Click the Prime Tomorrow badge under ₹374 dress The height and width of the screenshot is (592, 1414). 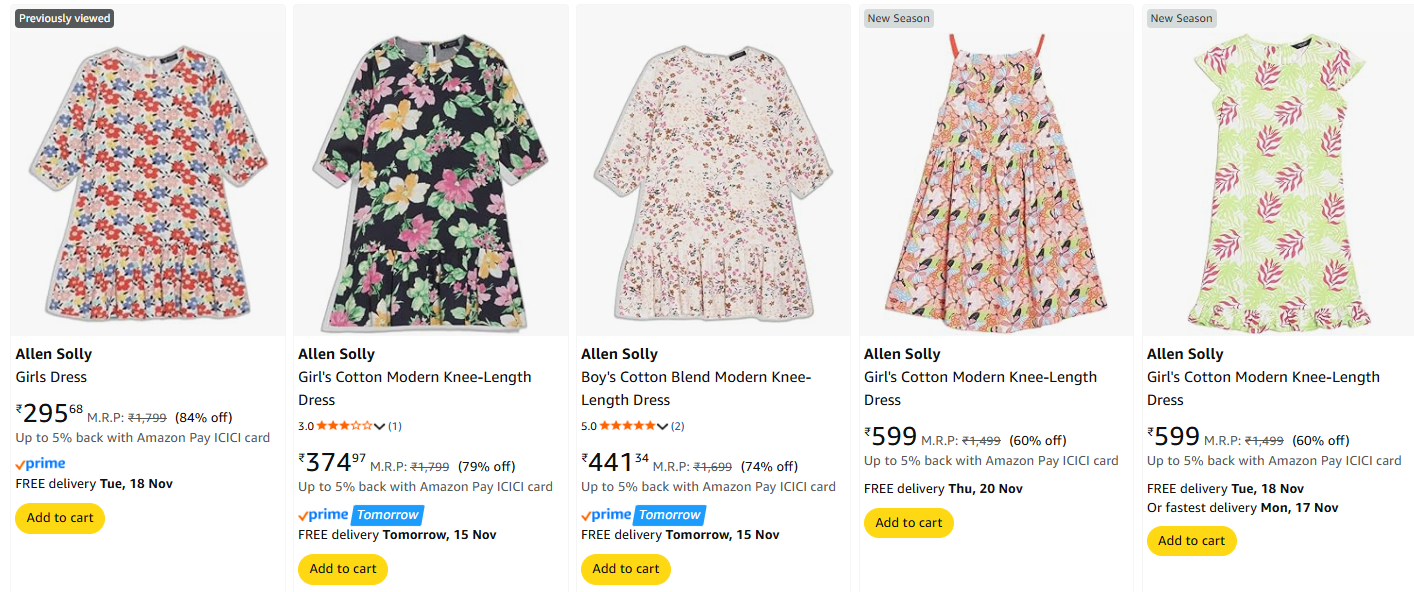(x=361, y=515)
